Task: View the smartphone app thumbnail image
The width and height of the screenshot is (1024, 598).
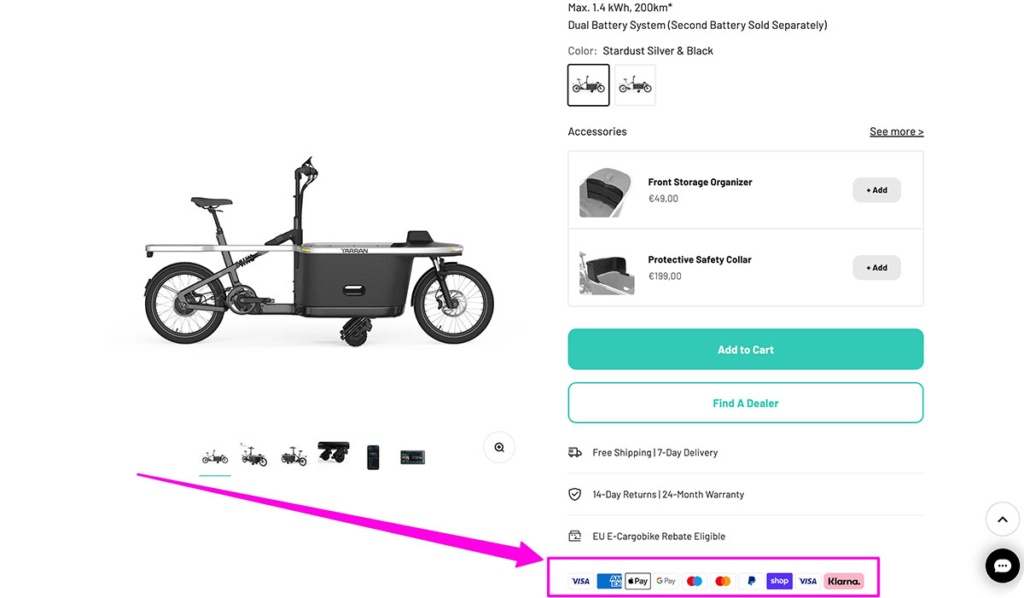Action: pos(373,457)
